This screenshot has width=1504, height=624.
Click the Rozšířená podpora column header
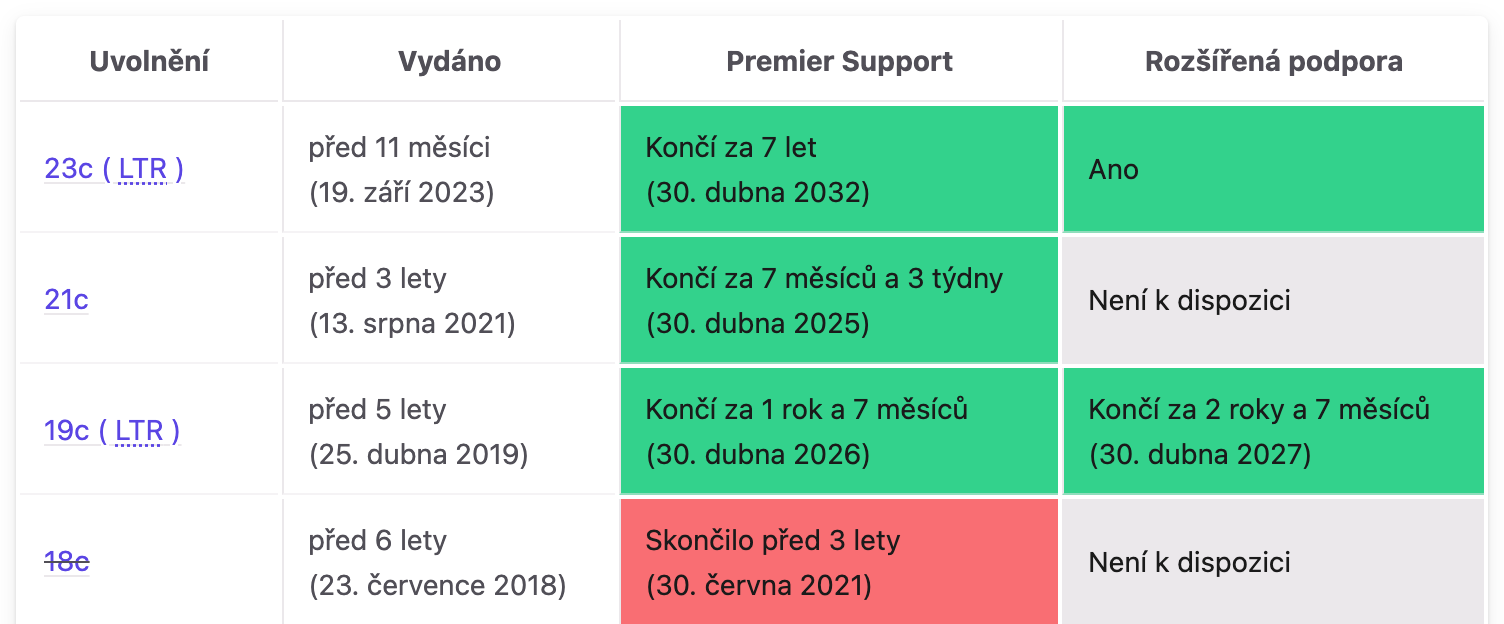click(x=1273, y=62)
